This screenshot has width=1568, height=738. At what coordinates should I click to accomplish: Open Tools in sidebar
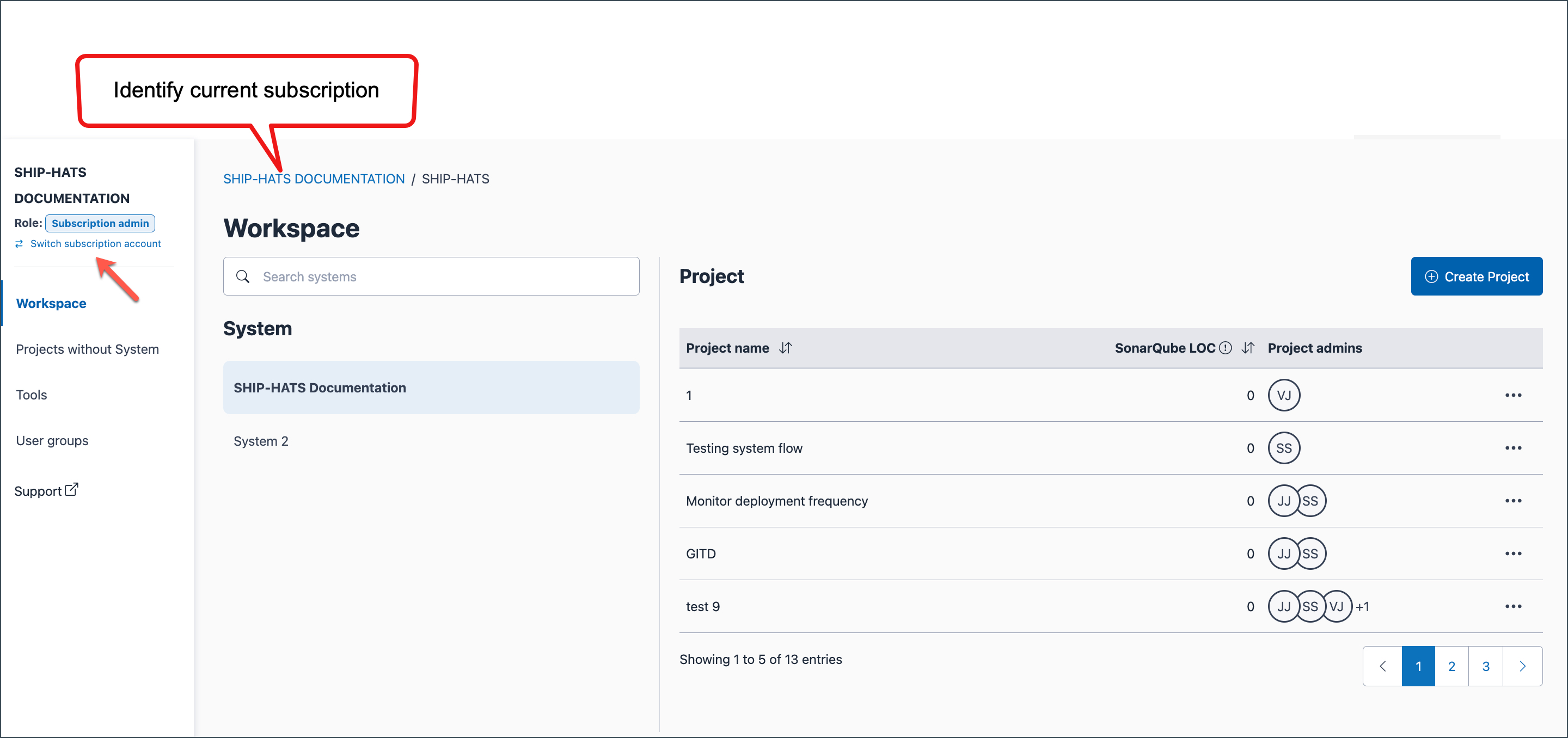coord(32,395)
